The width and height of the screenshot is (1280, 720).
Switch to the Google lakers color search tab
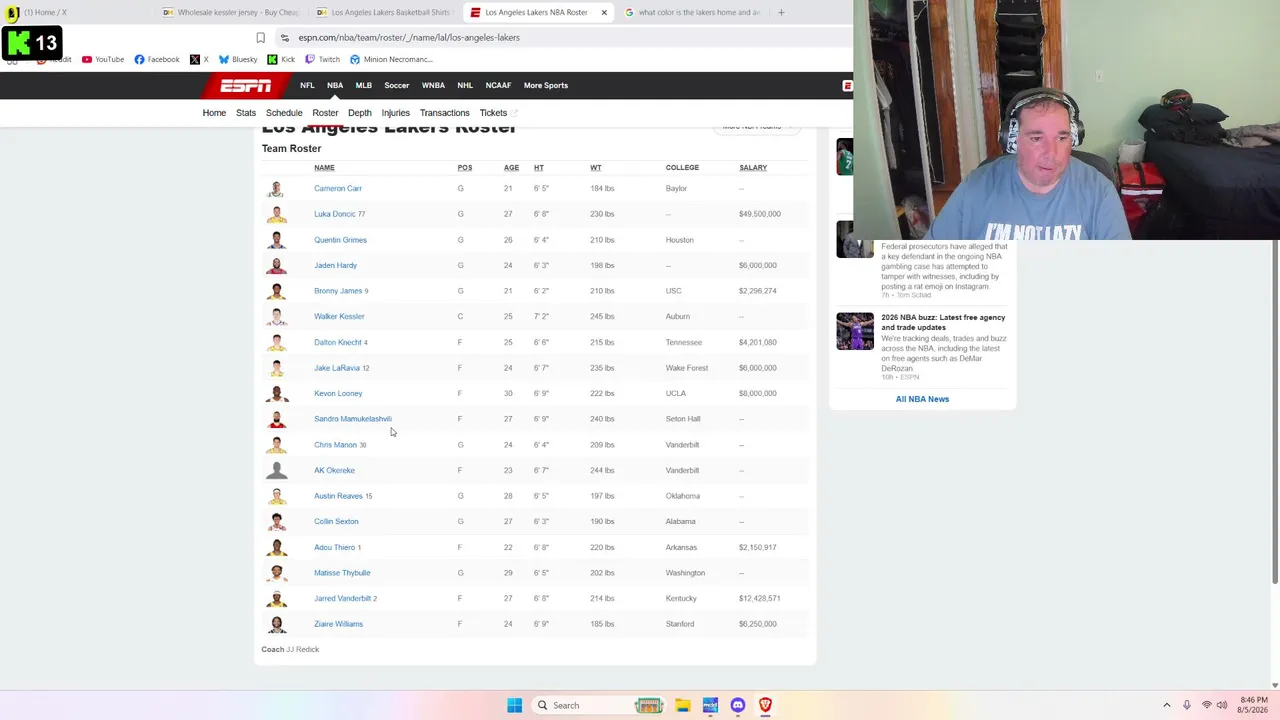(x=692, y=12)
